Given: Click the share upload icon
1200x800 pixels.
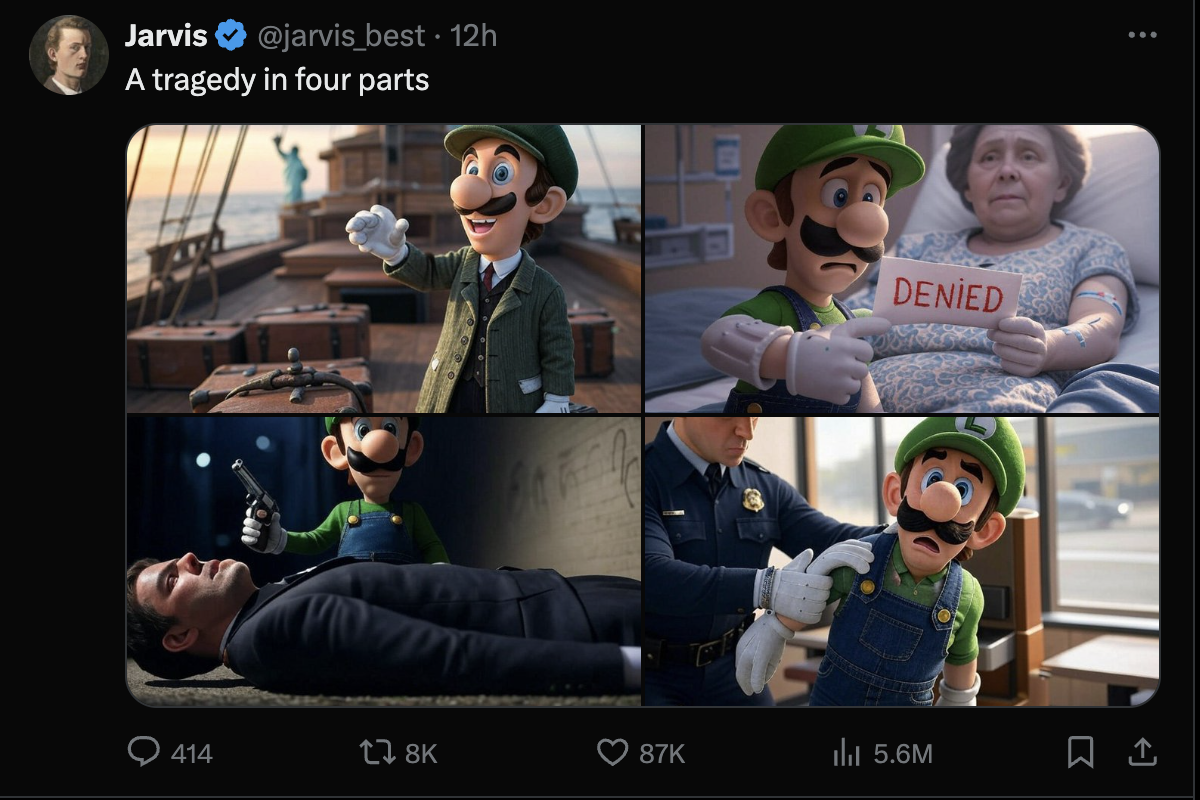Looking at the screenshot, I should pos(1142,750).
